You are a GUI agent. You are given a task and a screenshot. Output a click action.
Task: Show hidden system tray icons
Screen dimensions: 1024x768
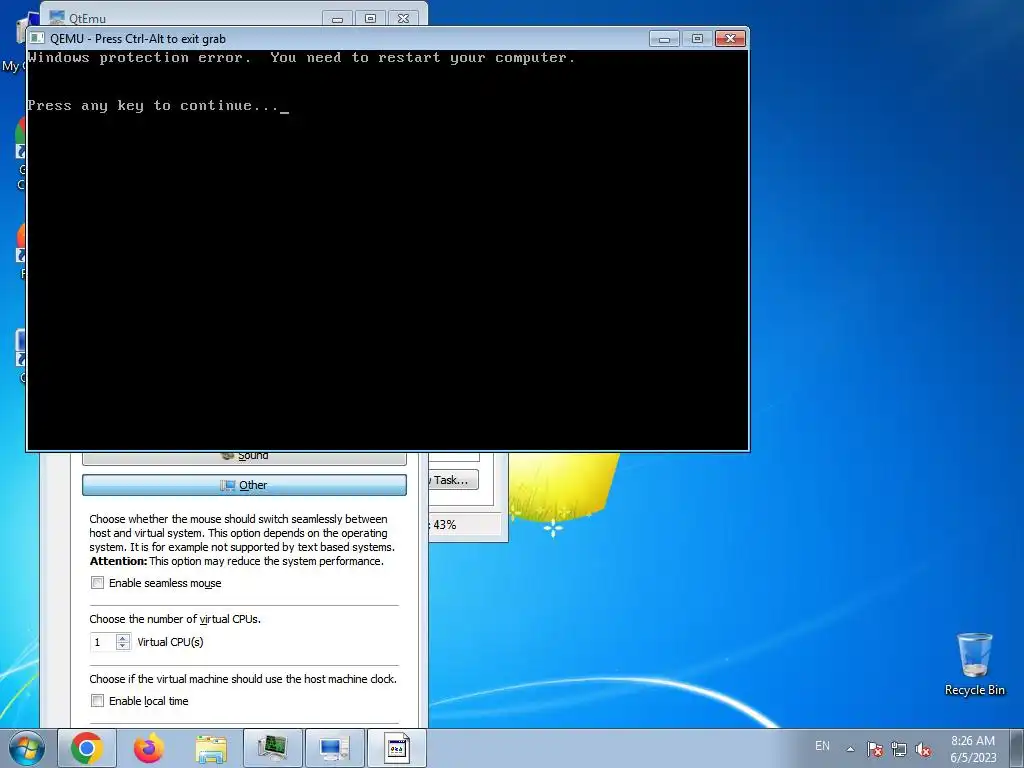point(850,749)
